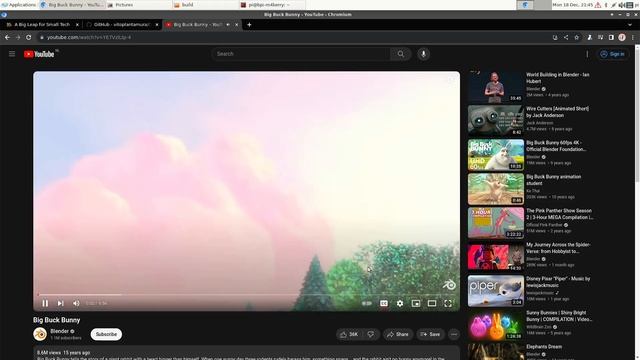The height and width of the screenshot is (360, 640).
Task: Open Disney Pixar Piper video thumbnail
Action: pos(496,291)
